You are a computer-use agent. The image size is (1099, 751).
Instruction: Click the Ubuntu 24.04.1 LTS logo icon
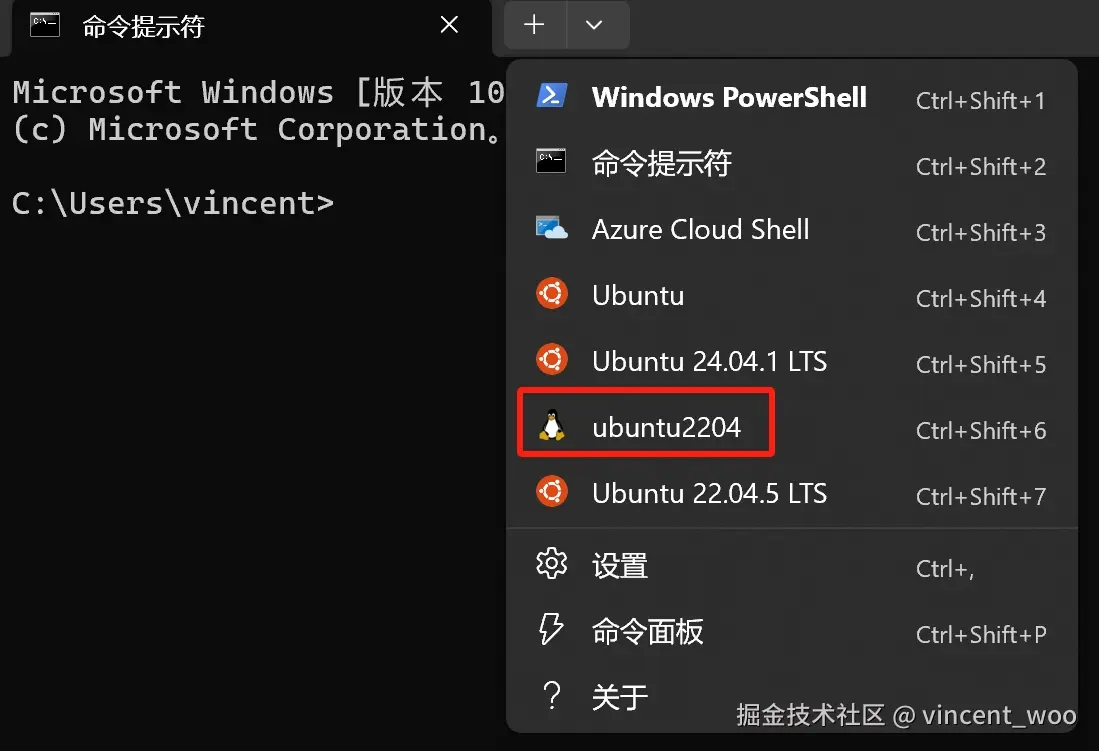(552, 360)
